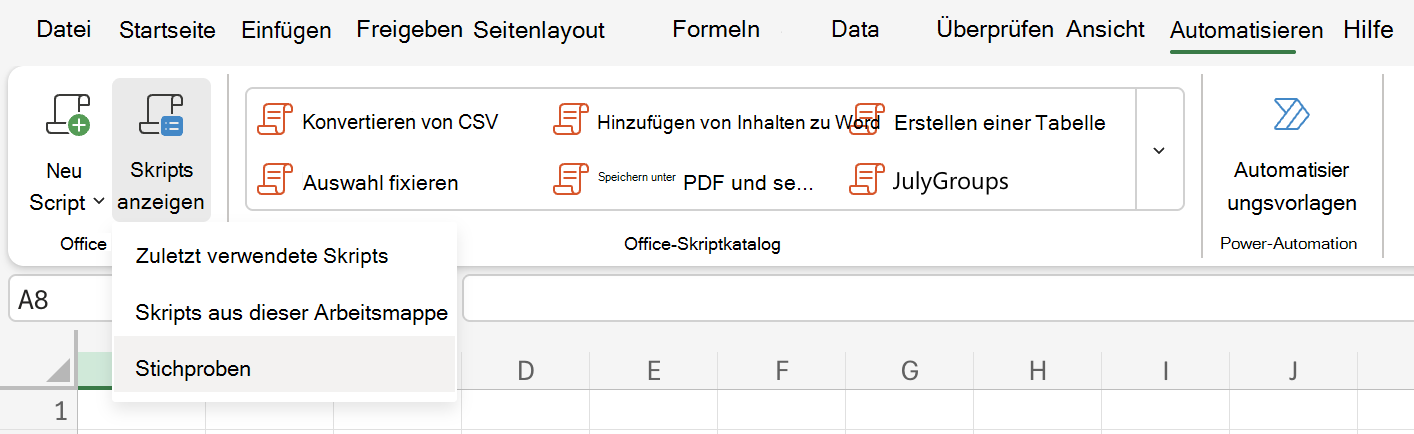1414x434 pixels.
Task: Run the Konvertieren von CSV script
Action: point(378,122)
